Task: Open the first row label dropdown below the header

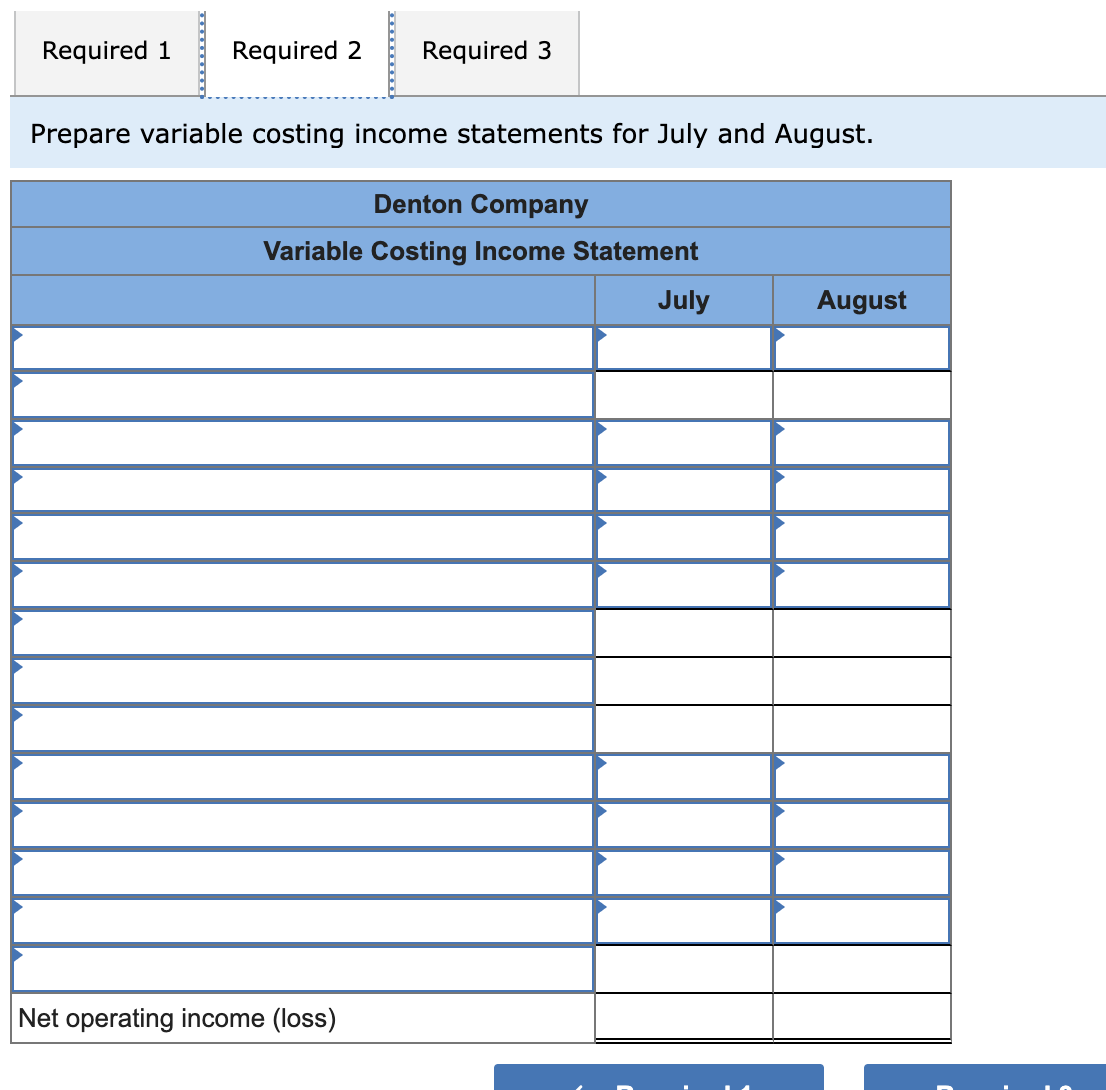Action: 303,348
